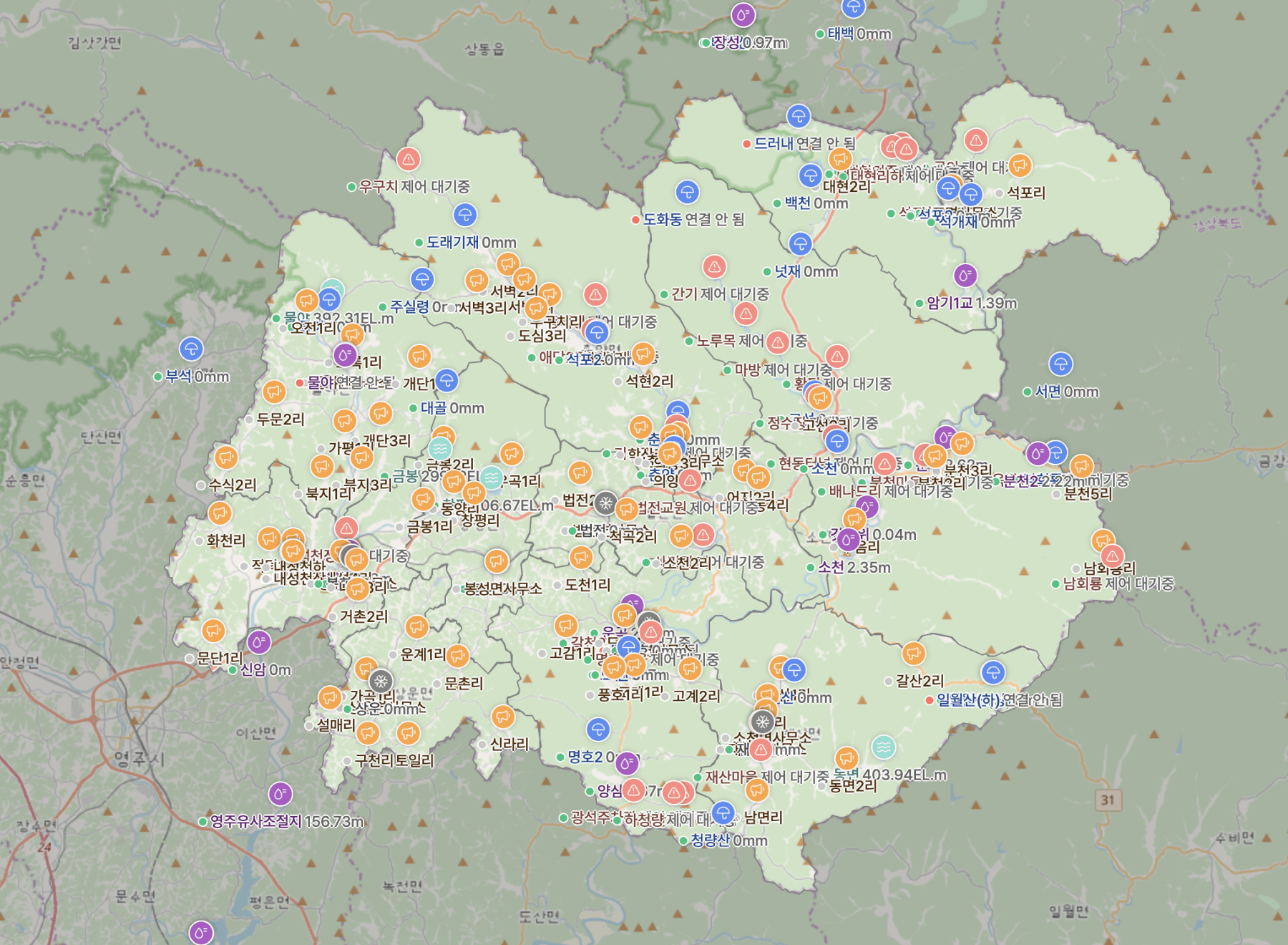The image size is (1288, 945).
Task: Select the purple water level icon above 신암
Action: (x=259, y=642)
